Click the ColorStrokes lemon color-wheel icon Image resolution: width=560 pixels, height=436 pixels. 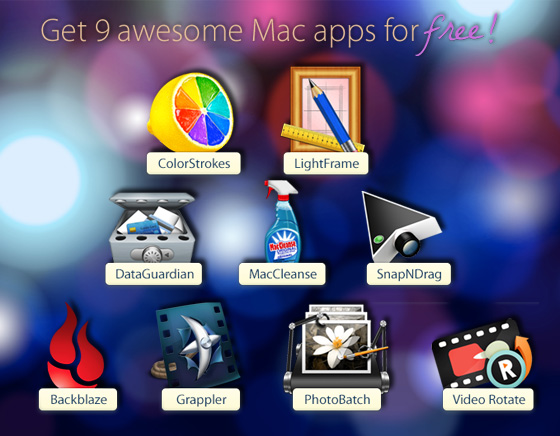(x=191, y=112)
